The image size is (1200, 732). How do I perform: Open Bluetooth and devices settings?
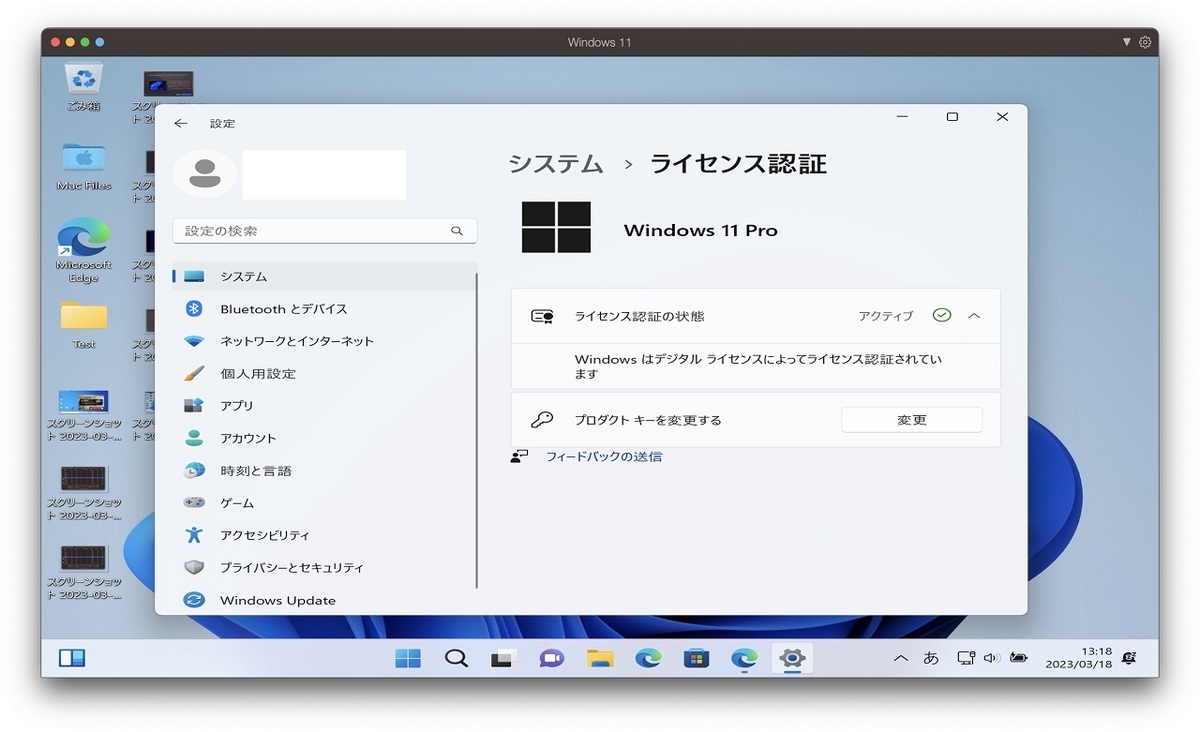324,309
